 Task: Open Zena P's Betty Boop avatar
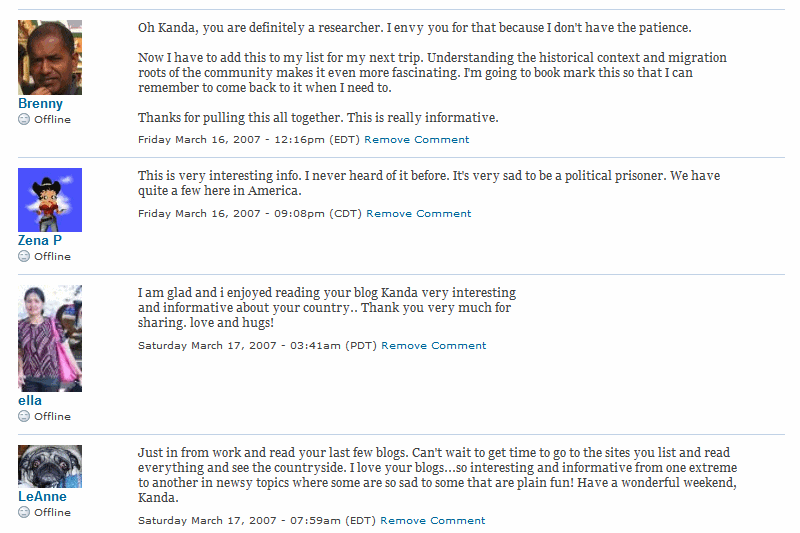[50, 200]
